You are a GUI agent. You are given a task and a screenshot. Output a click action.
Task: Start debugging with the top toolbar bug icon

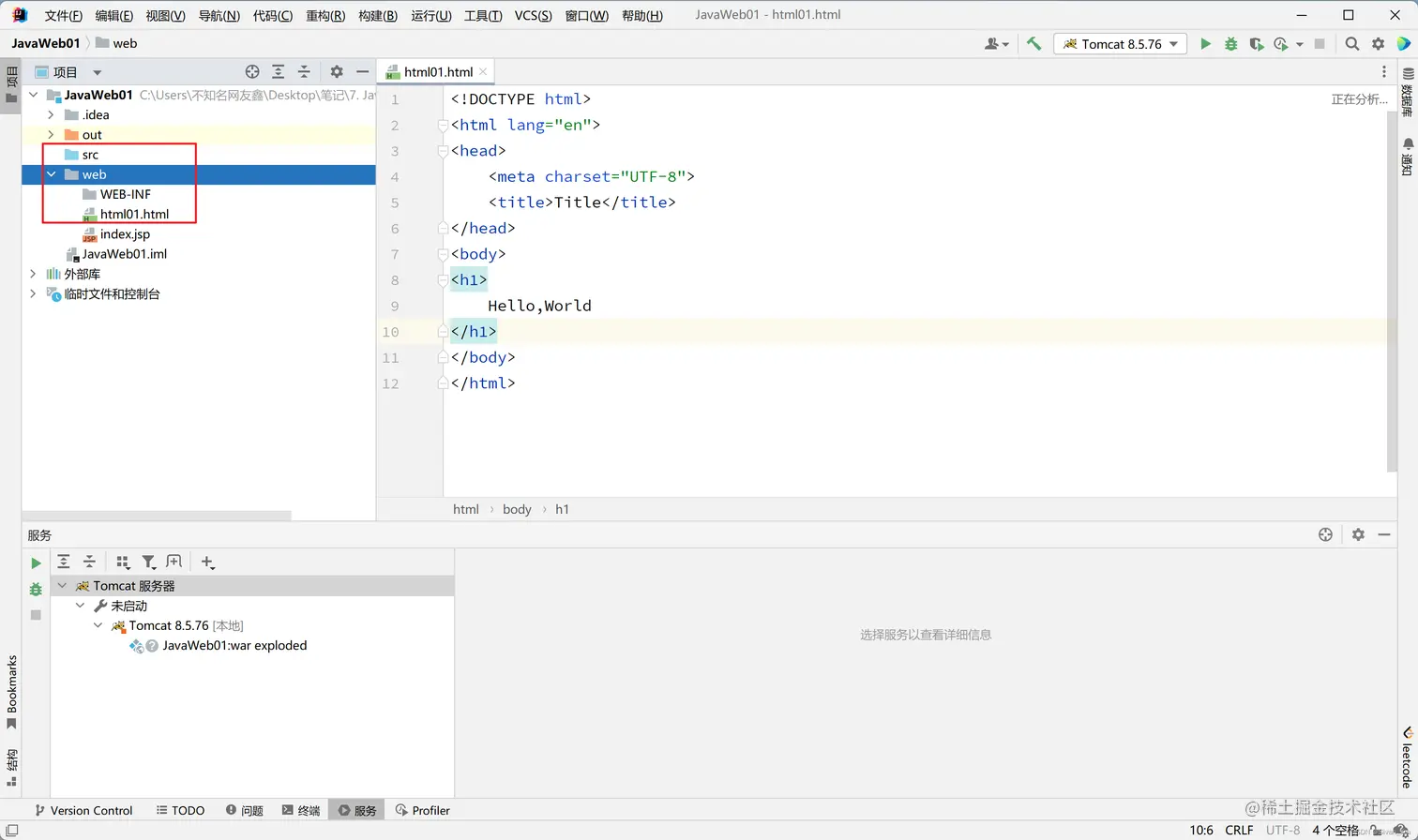pyautogui.click(x=1230, y=44)
